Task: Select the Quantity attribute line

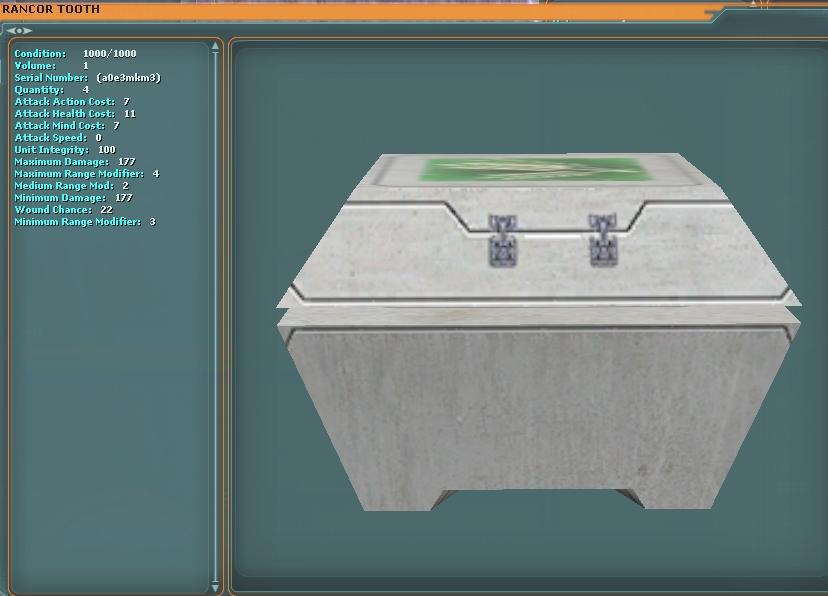Action: click(x=51, y=90)
